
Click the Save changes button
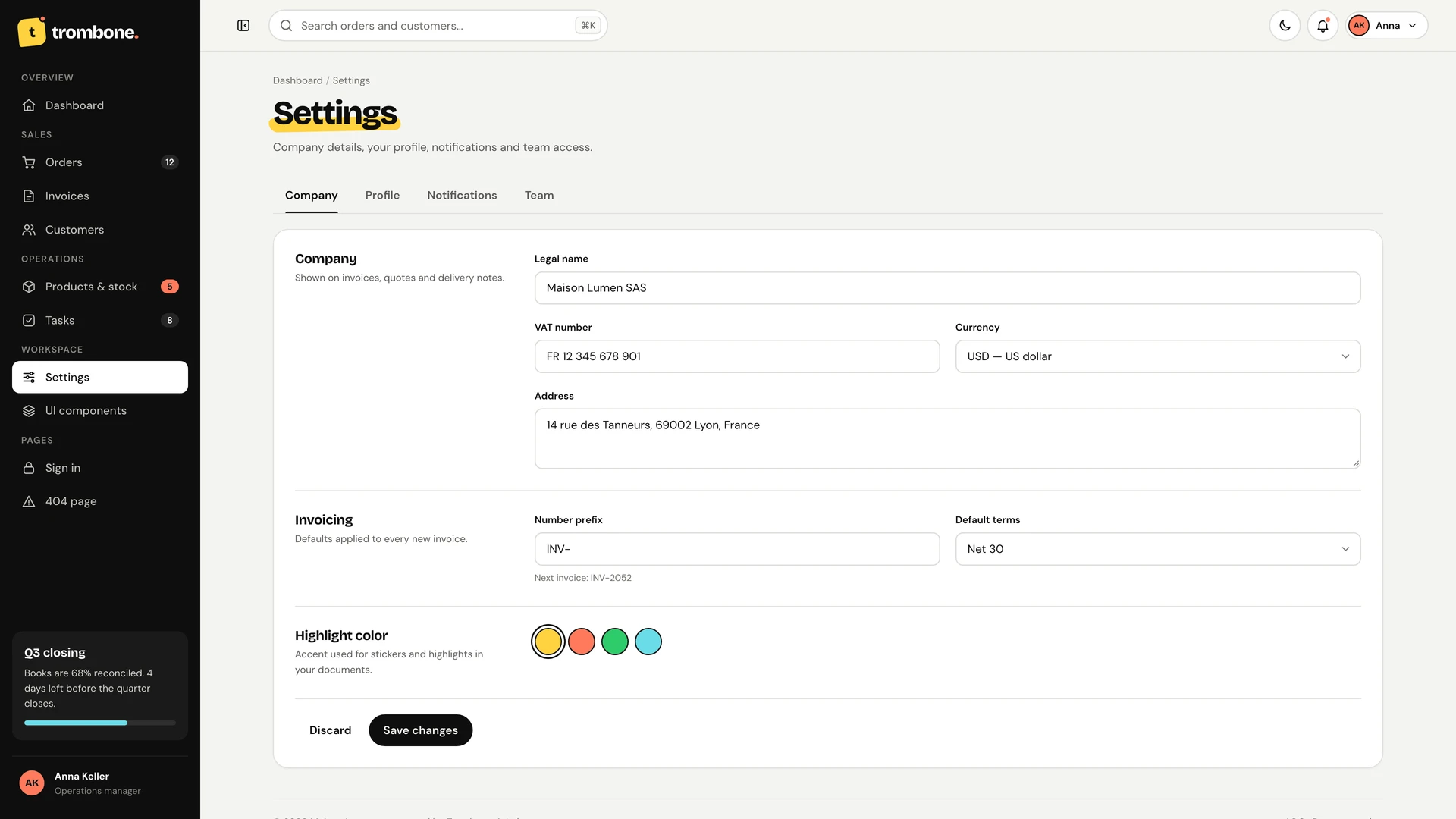420,730
